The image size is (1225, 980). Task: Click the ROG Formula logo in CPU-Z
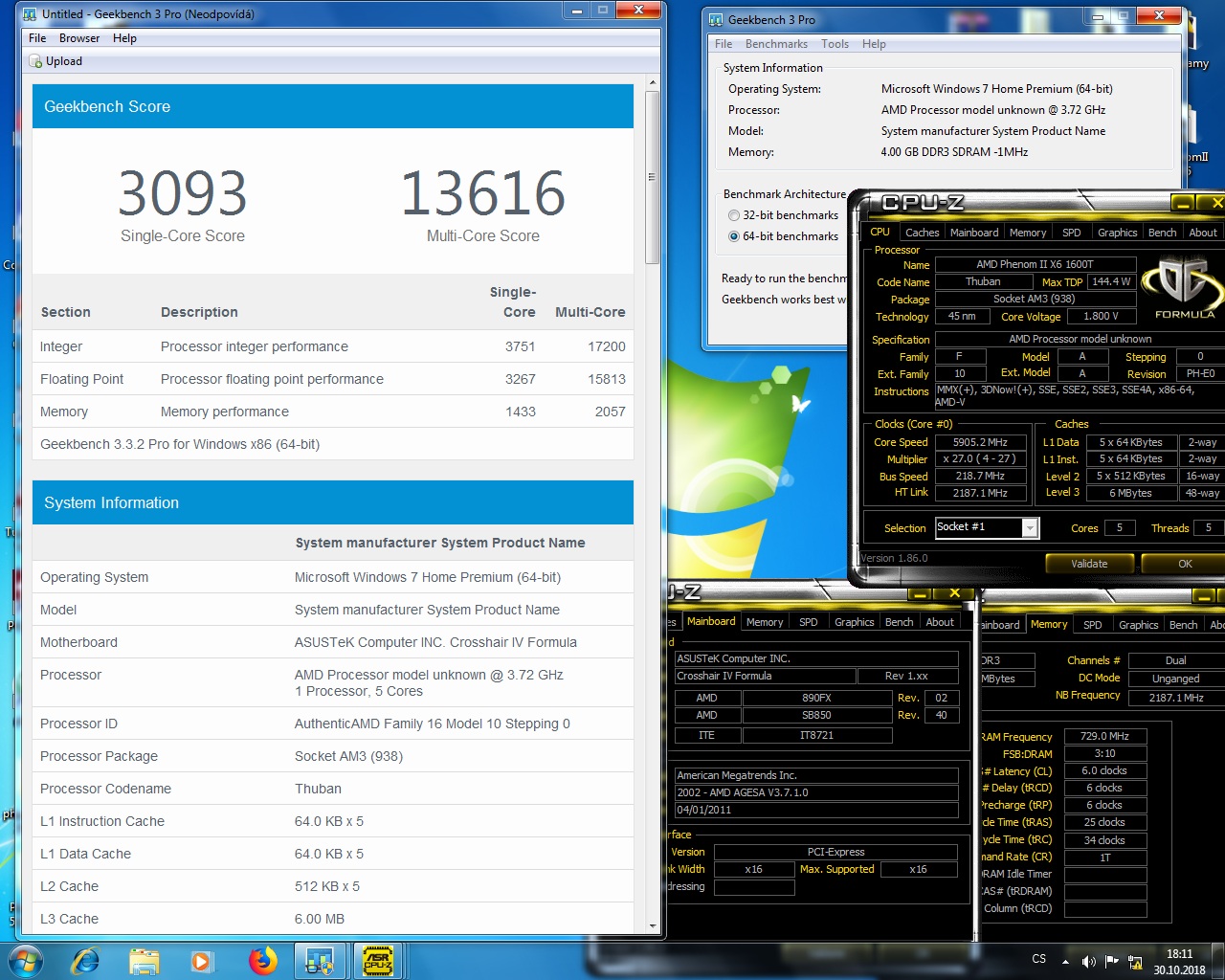point(1185,287)
